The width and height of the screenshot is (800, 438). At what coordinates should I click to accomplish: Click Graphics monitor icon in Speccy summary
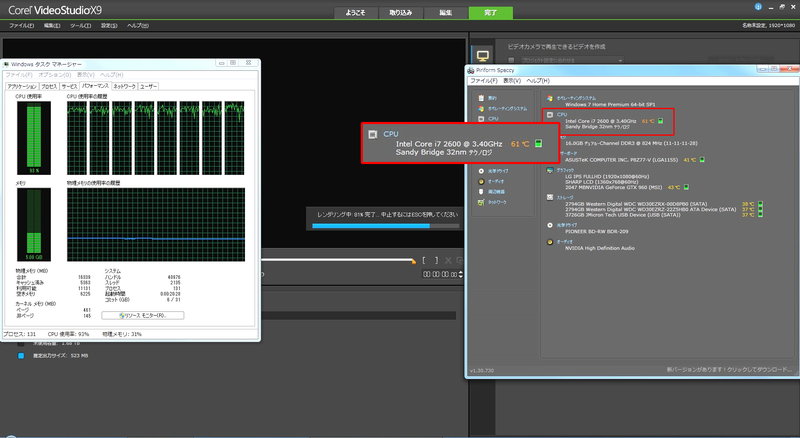(x=550, y=170)
